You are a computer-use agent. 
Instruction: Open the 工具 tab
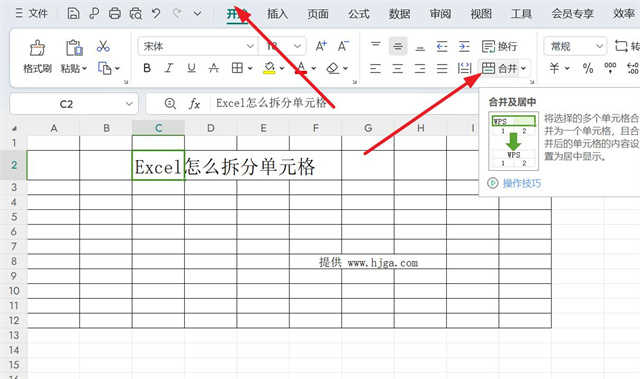[522, 14]
